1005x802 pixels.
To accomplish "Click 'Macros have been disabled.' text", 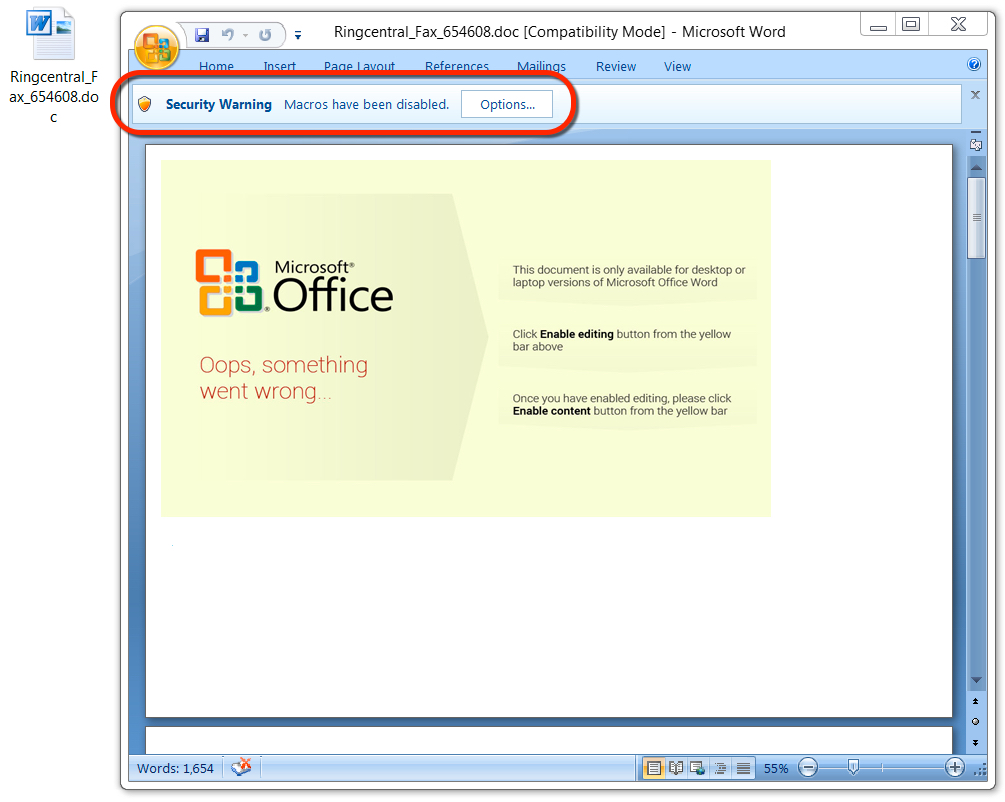I will click(x=366, y=104).
